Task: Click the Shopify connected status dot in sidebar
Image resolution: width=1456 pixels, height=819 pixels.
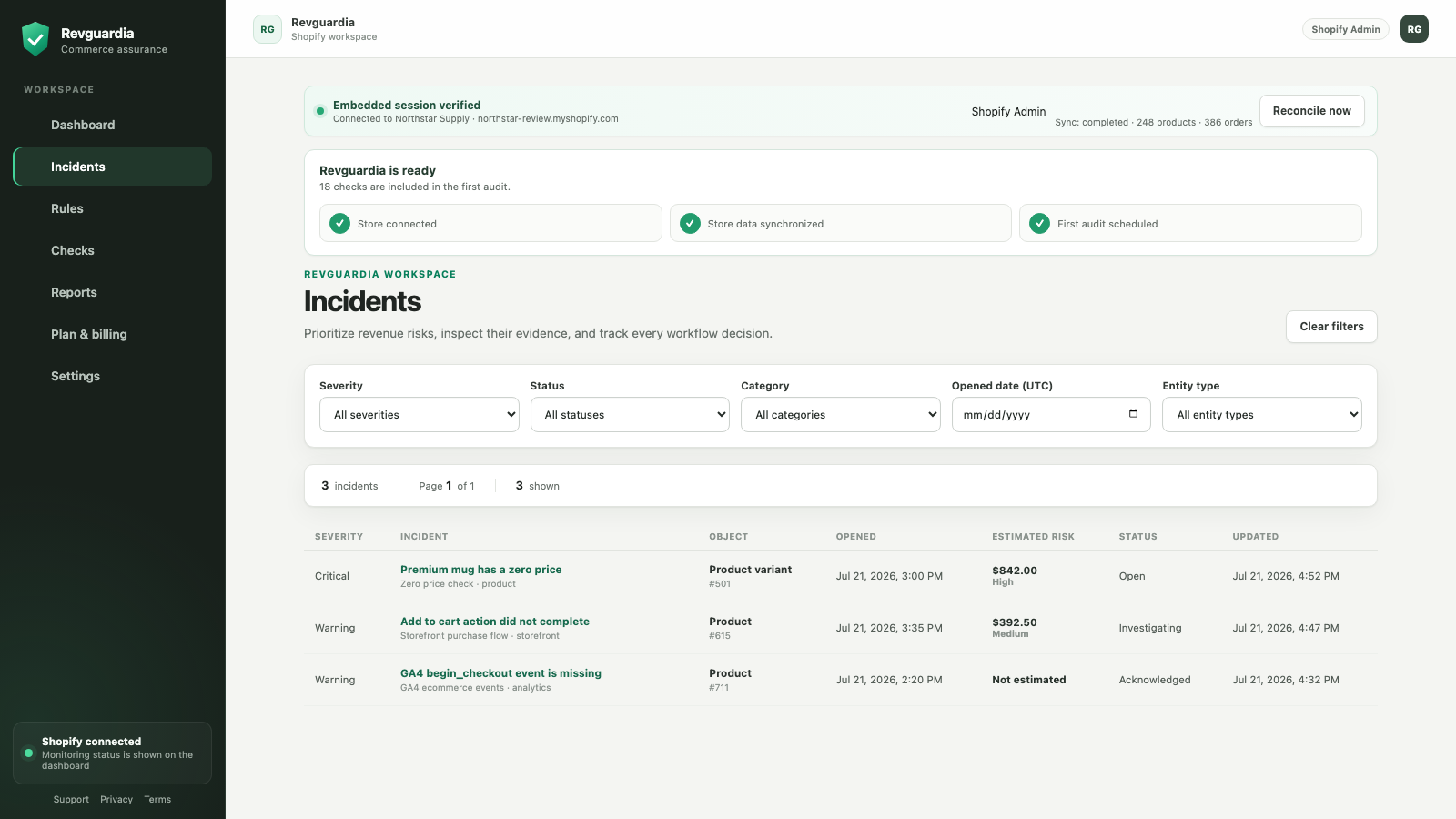Action: pos(29,753)
